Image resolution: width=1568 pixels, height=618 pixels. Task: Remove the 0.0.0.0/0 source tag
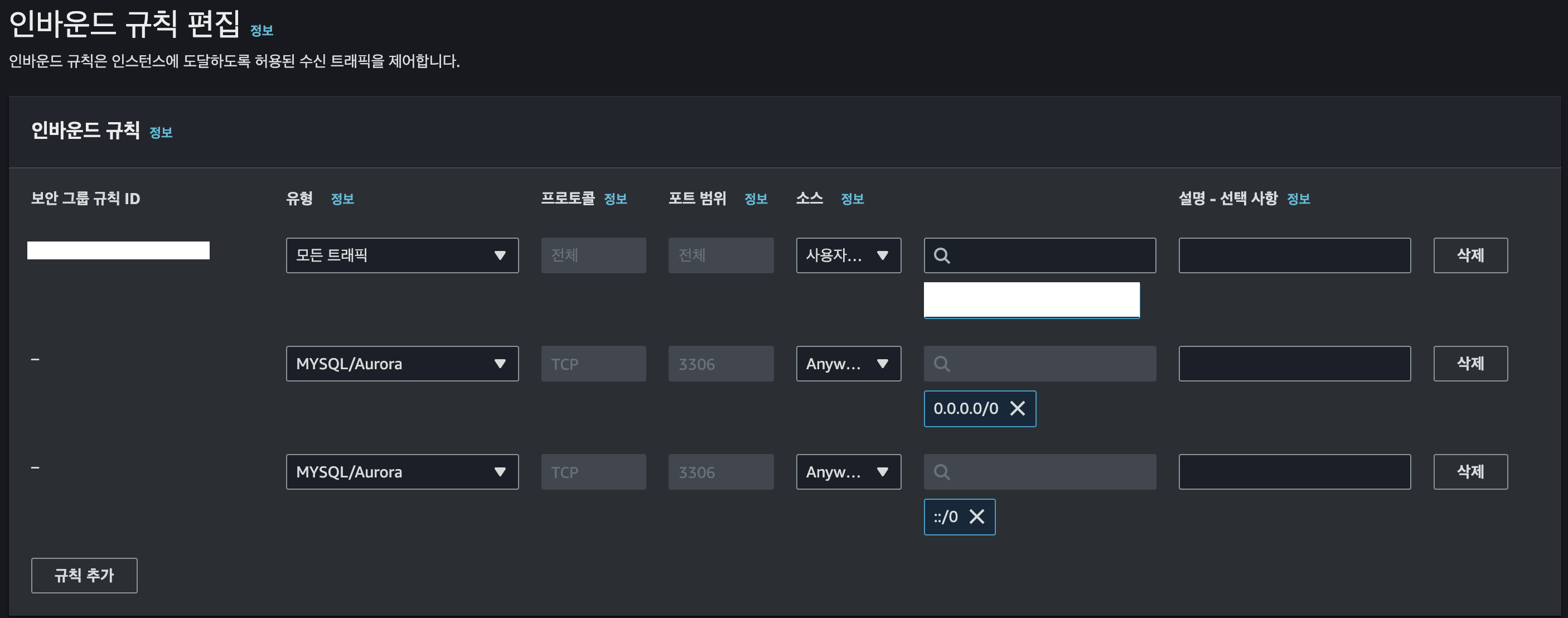(1017, 408)
